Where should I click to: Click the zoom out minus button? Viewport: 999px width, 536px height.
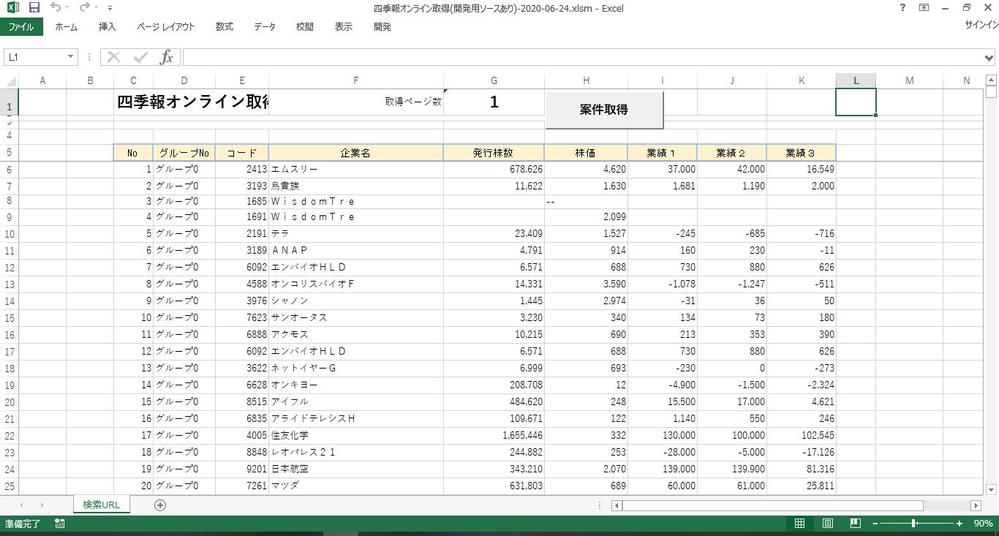(875, 523)
